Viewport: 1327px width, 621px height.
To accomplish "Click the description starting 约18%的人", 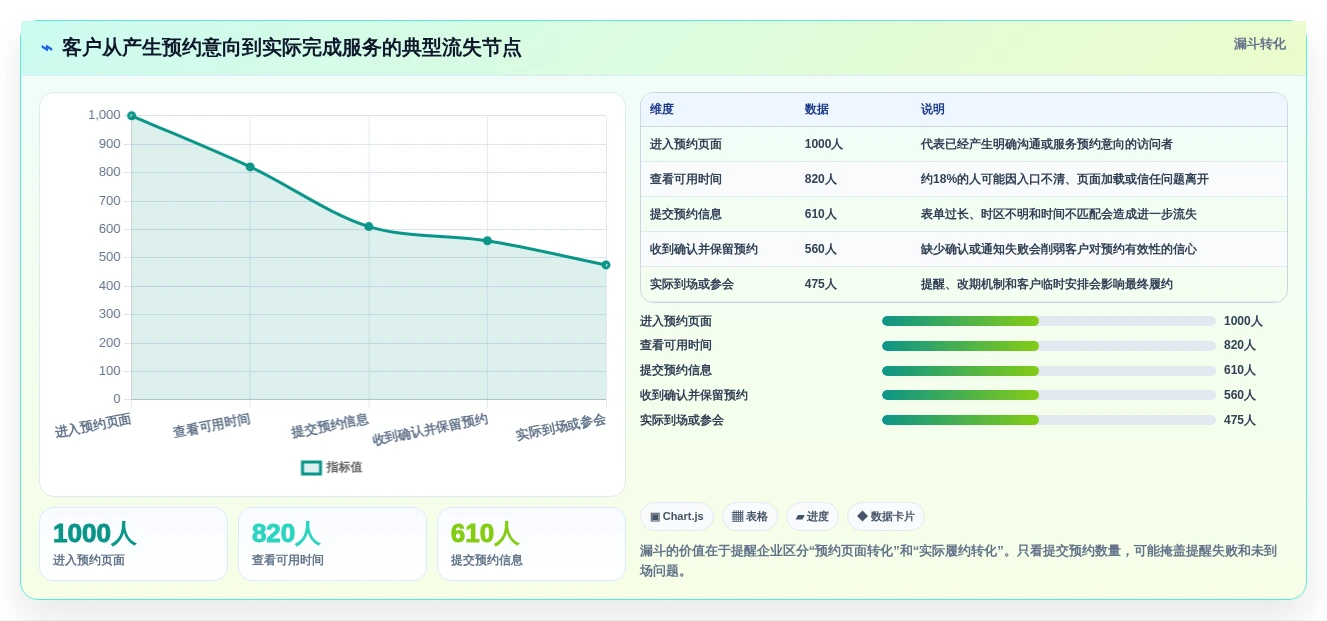I will click(1065, 180).
